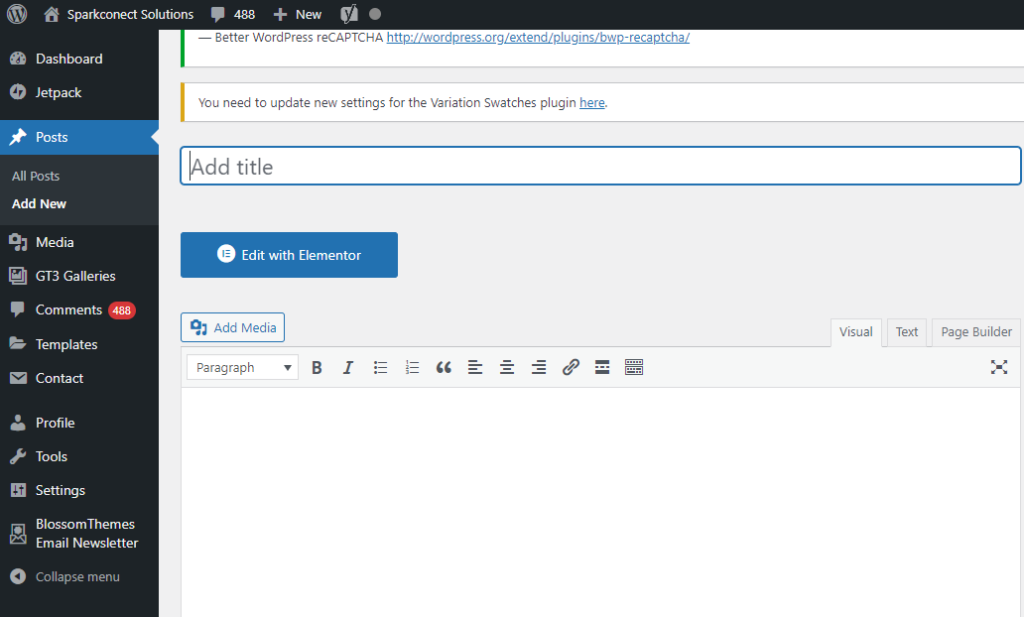Focus the Add title field
This screenshot has width=1024, height=617.
click(x=600, y=166)
